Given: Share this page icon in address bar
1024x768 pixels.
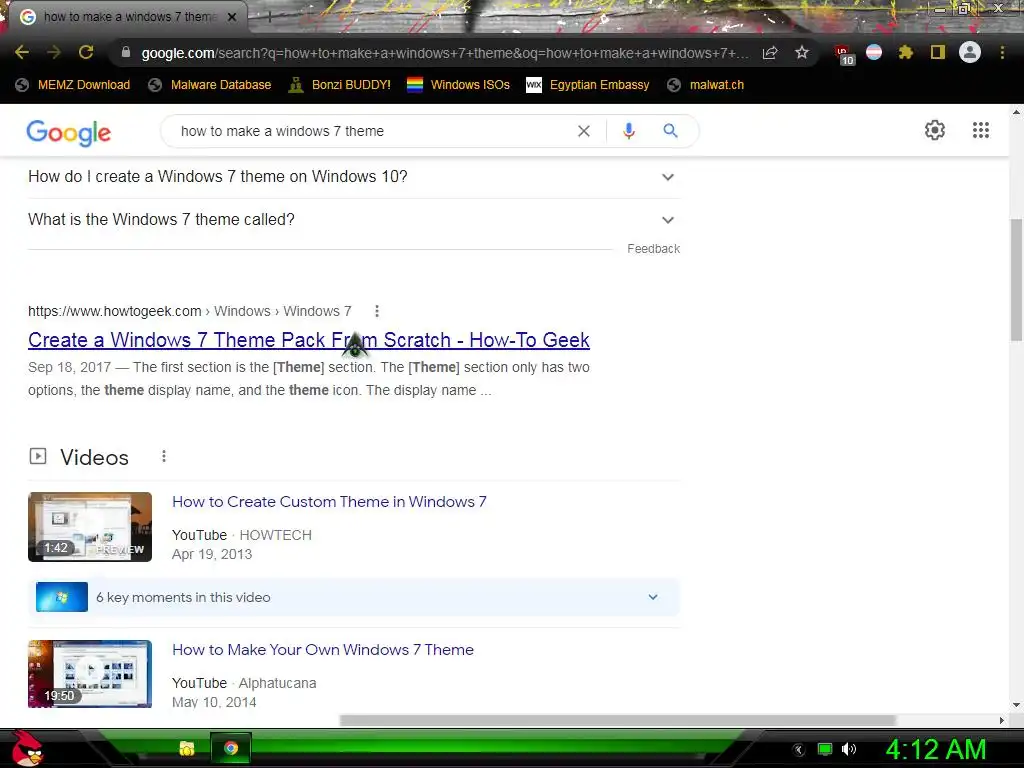Looking at the screenshot, I should (770, 53).
